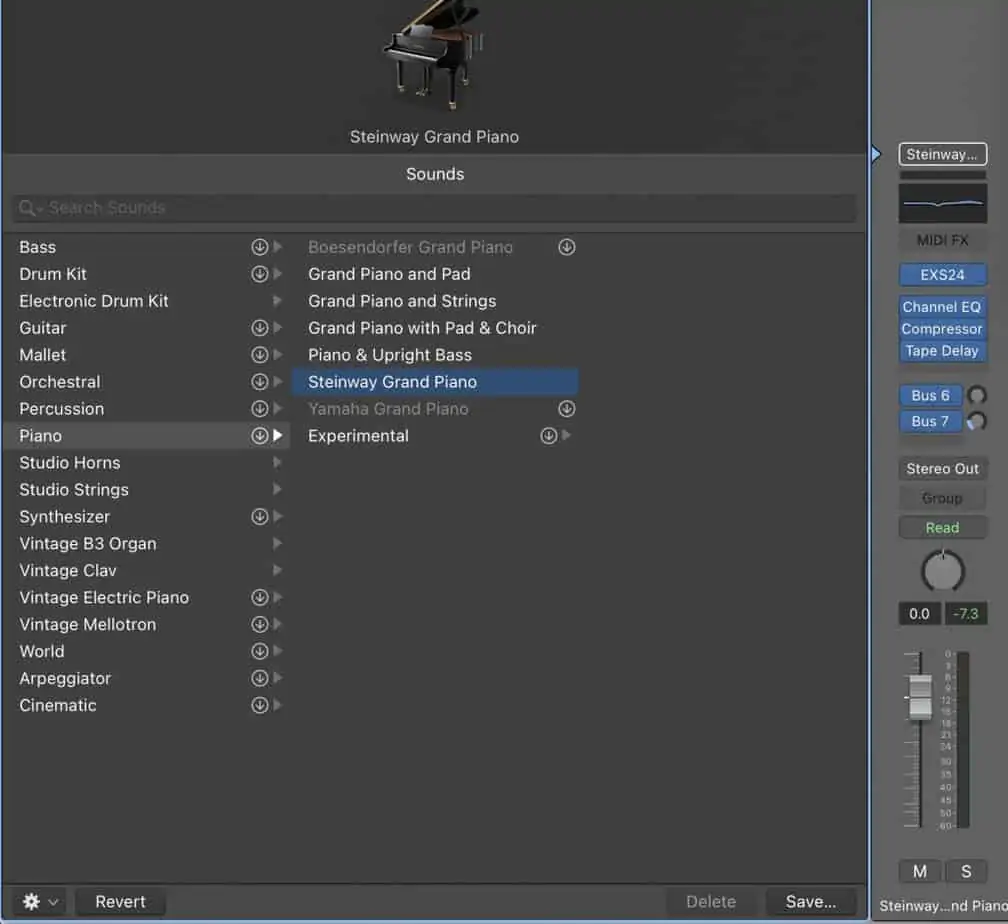Open the Compressor plugin slot
This screenshot has width=1008, height=924.
pyautogui.click(x=942, y=329)
